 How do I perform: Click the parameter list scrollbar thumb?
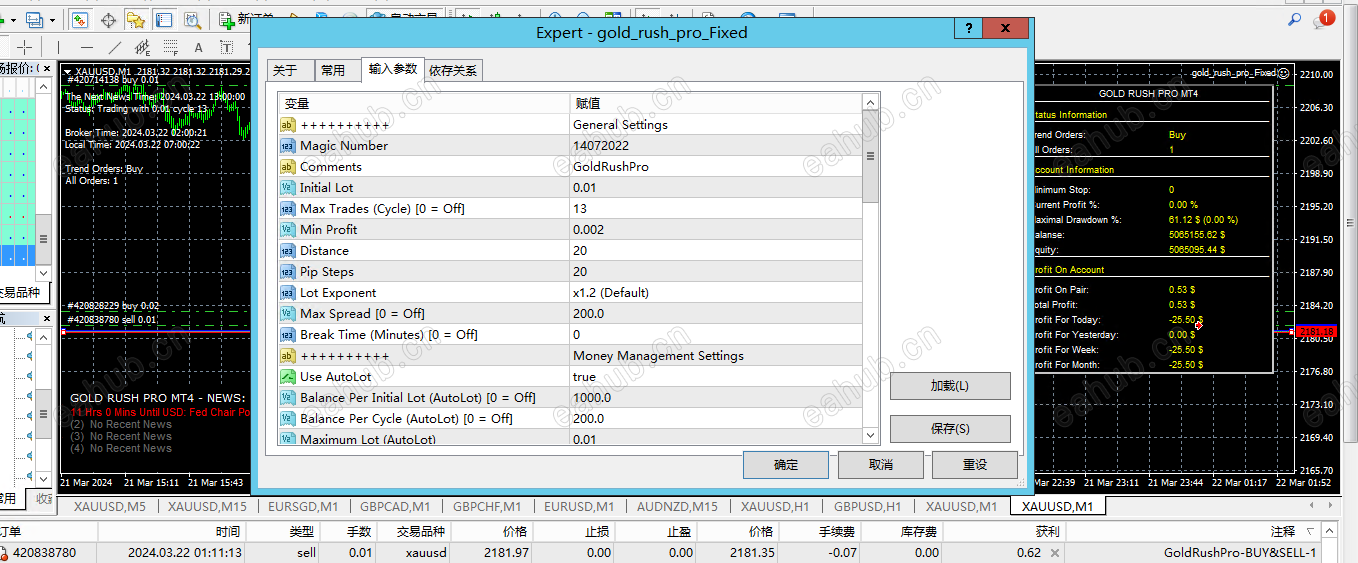870,156
